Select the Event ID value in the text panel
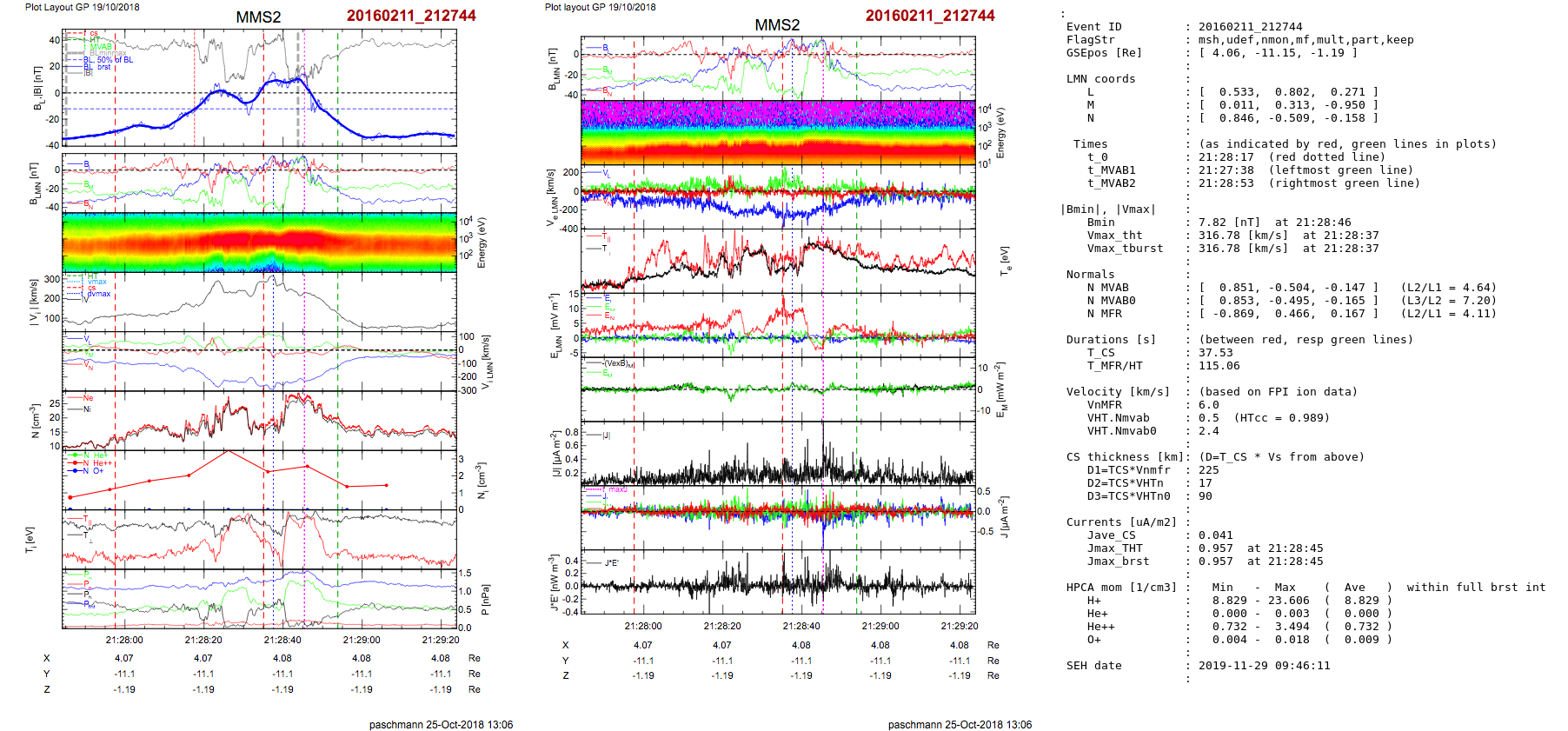The width and height of the screenshot is (1568, 731). (1250, 27)
